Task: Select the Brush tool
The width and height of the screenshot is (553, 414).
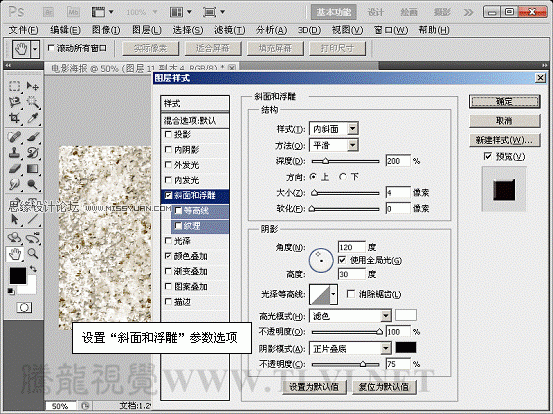Action: pyautogui.click(x=33, y=137)
